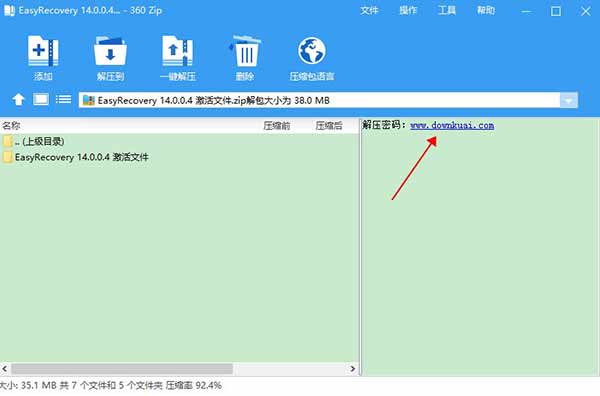Viewport: 600px width, 396px height.
Task: Go up one directory with the arrow
Action: coord(18,100)
